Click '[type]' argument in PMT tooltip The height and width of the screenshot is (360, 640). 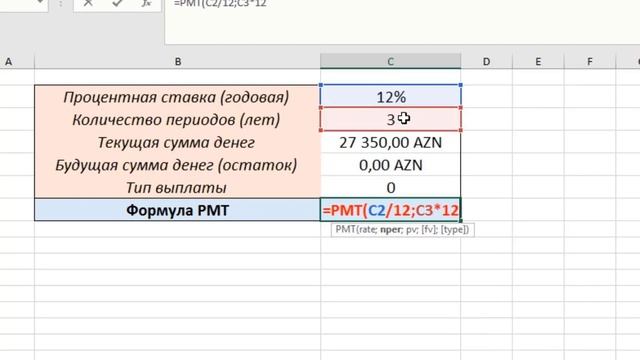454,229
